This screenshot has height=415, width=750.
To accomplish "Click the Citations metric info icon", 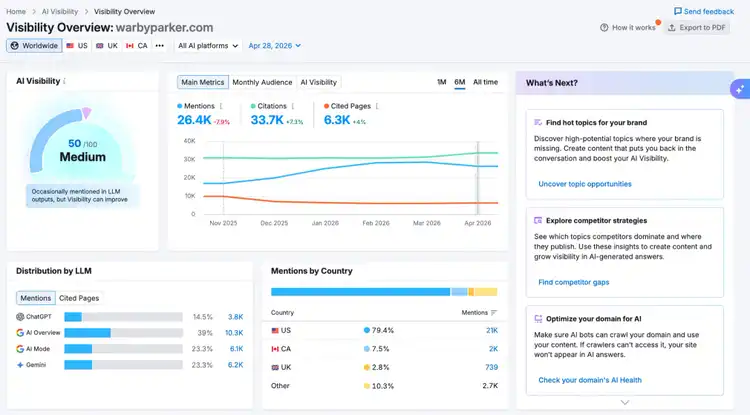I will click(293, 106).
